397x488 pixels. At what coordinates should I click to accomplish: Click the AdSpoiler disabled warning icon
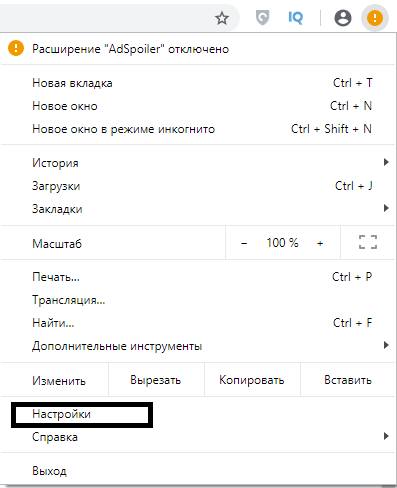(x=16, y=49)
